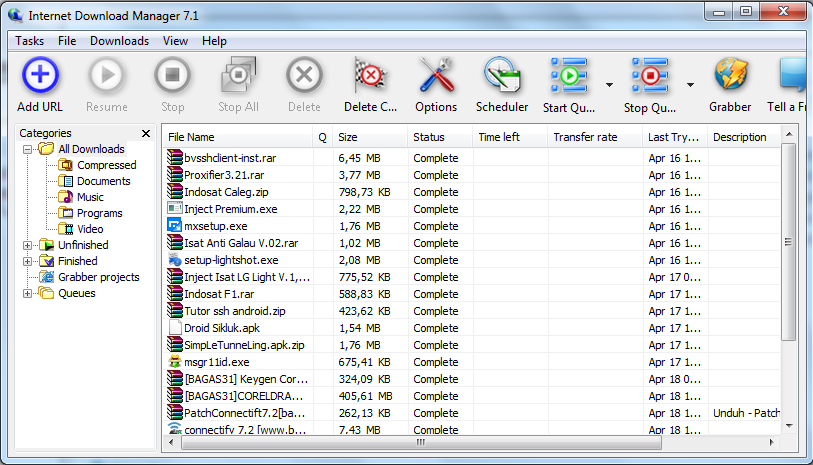813x465 pixels.
Task: Open the Downloads menu
Action: (119, 41)
